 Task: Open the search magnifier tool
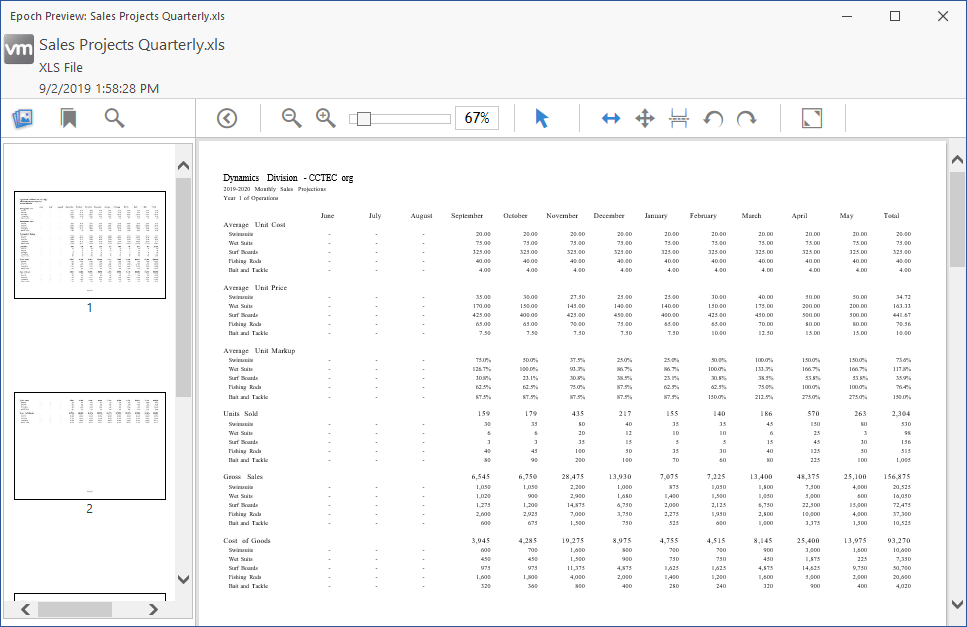coord(115,119)
